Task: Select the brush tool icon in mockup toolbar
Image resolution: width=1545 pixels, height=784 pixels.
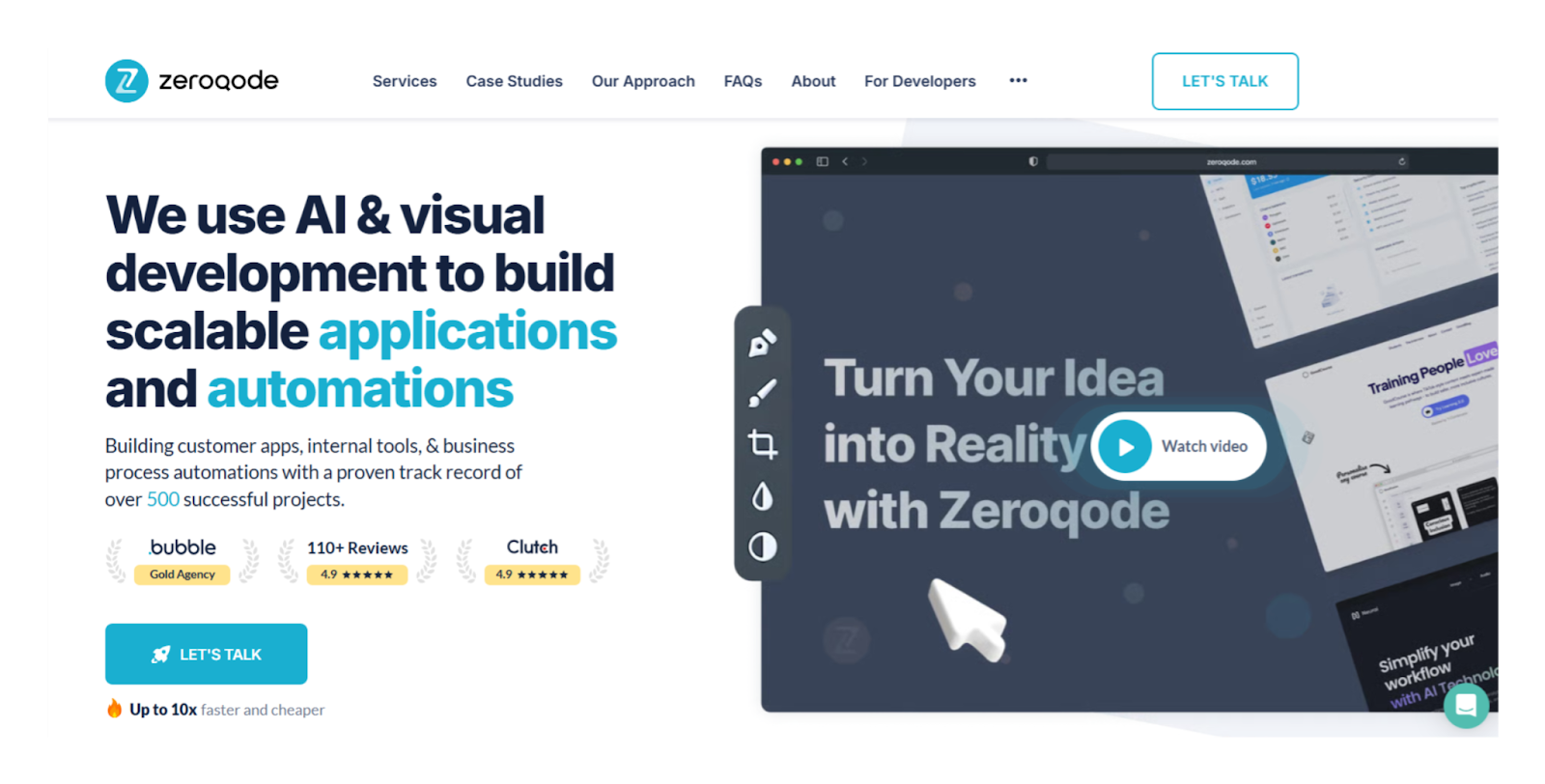Action: pyautogui.click(x=763, y=393)
